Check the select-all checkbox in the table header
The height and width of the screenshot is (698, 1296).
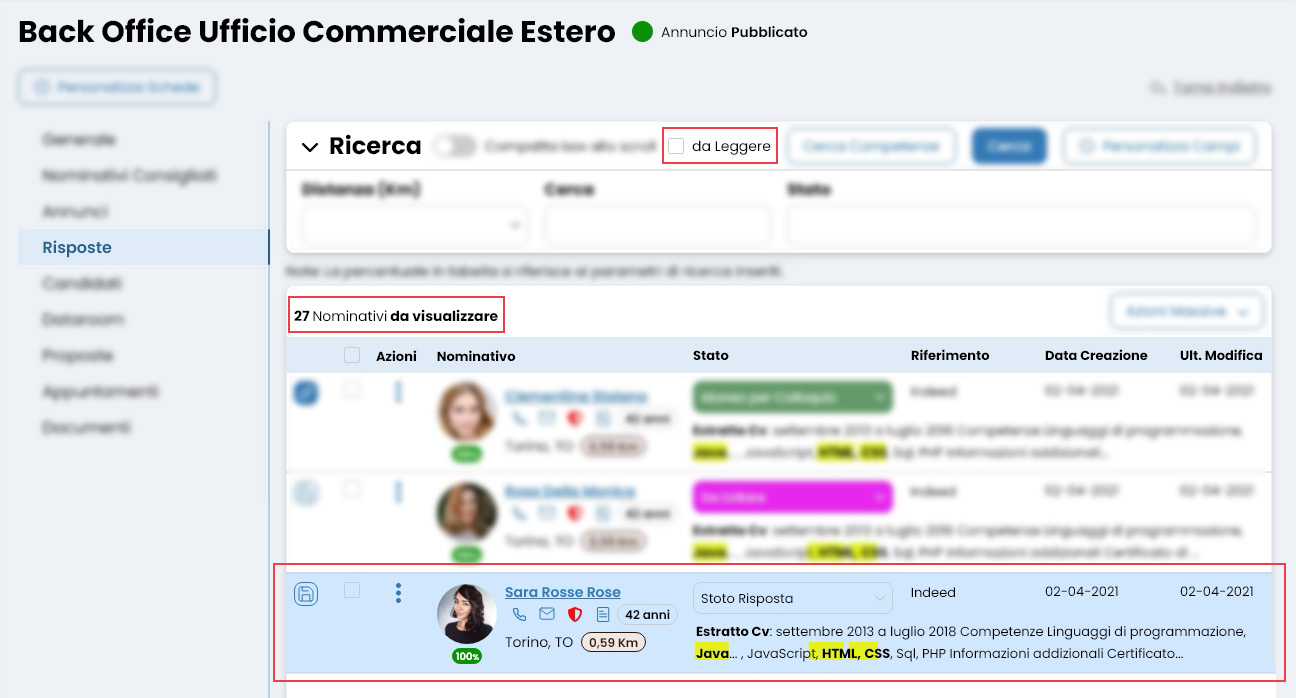tap(352, 355)
